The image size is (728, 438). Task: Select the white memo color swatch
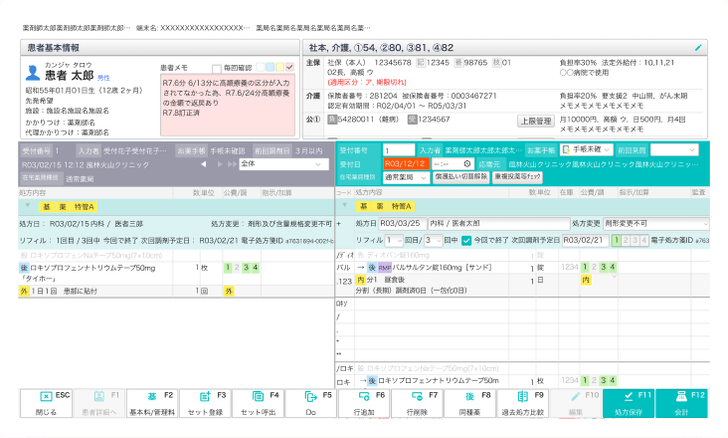(x=261, y=67)
